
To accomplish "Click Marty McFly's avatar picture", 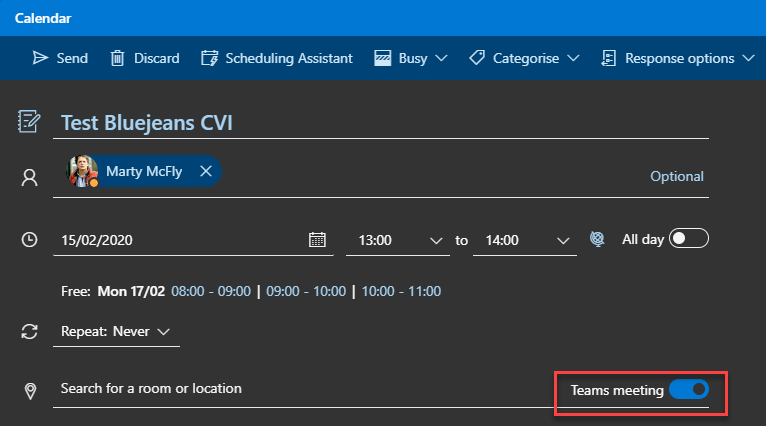I will point(83,172).
